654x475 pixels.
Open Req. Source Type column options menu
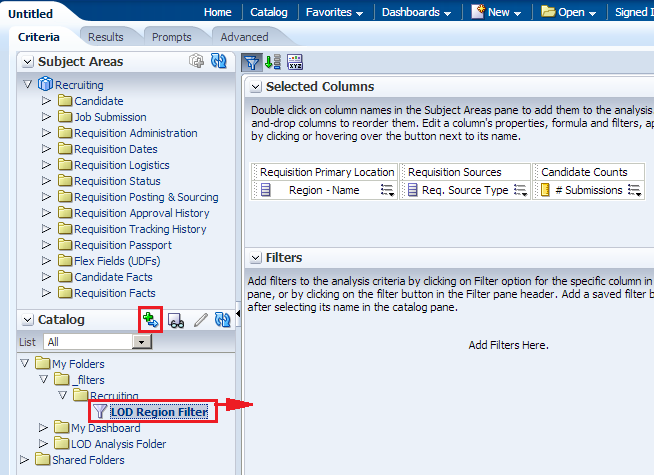[521, 191]
